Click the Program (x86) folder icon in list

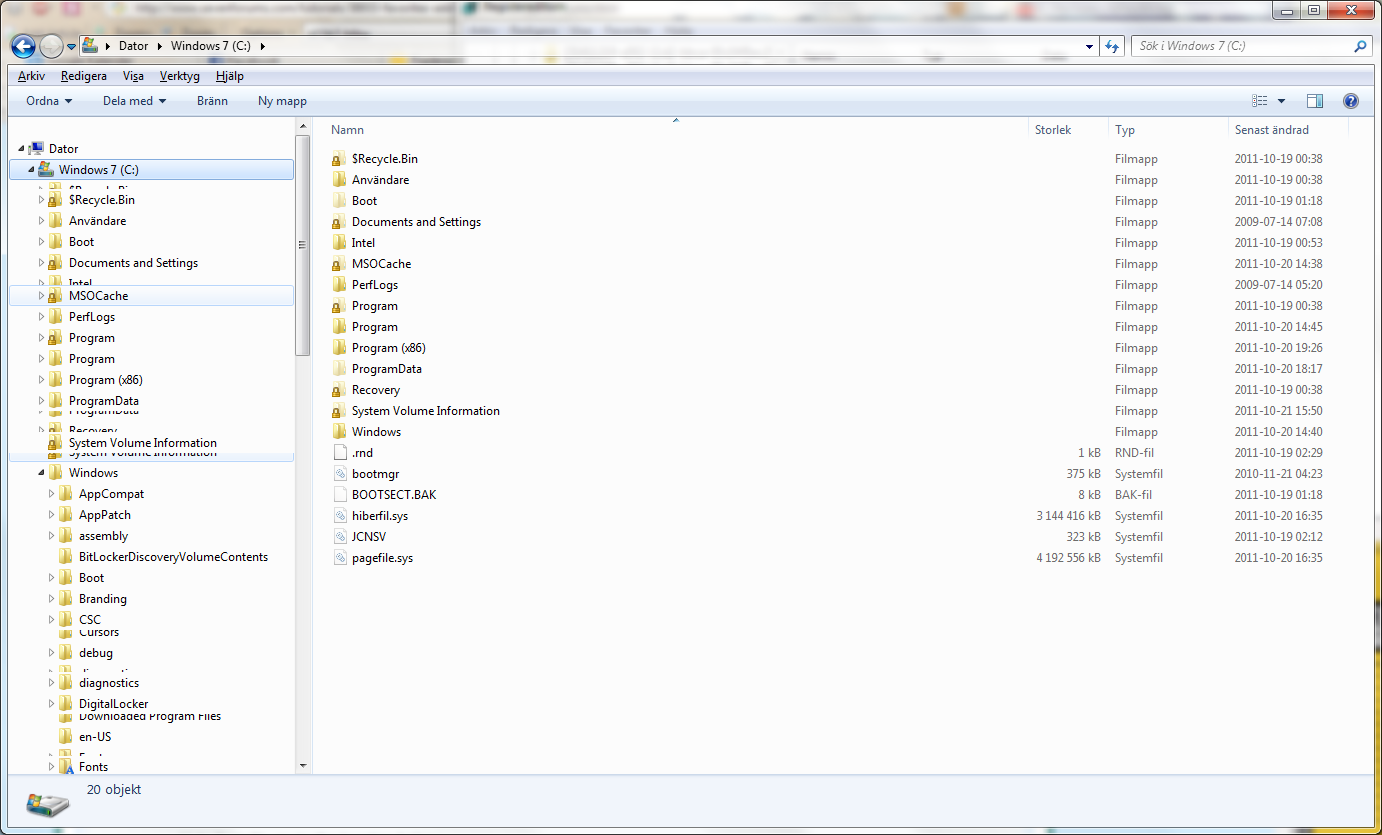[339, 348]
